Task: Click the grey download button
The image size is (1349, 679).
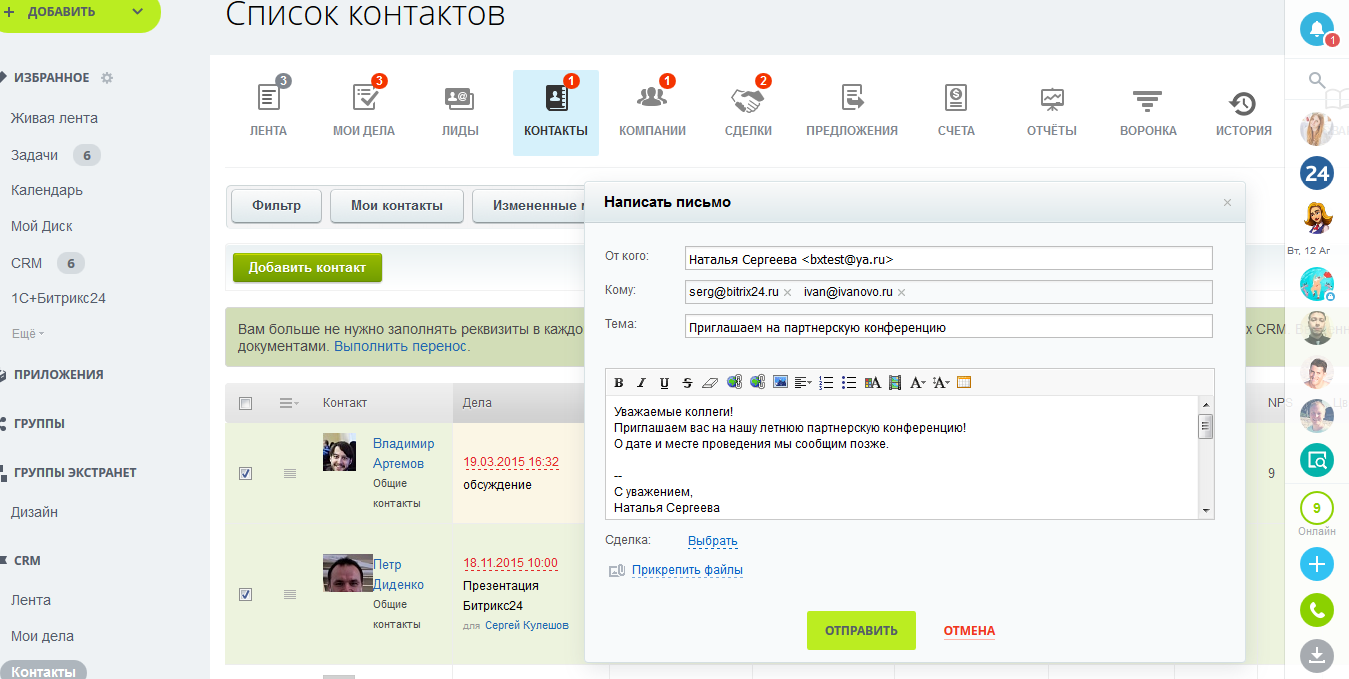Action: tap(1317, 655)
